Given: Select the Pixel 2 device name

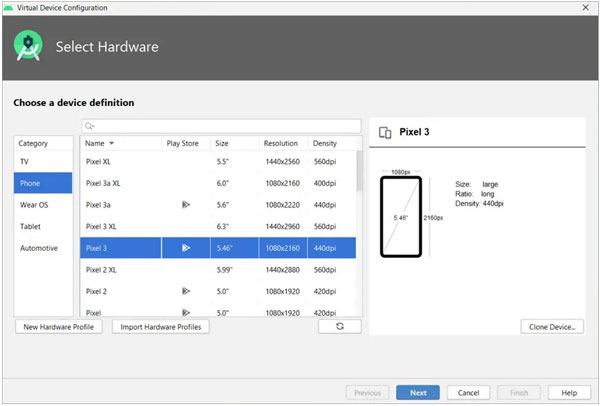Looking at the screenshot, I should (x=96, y=291).
